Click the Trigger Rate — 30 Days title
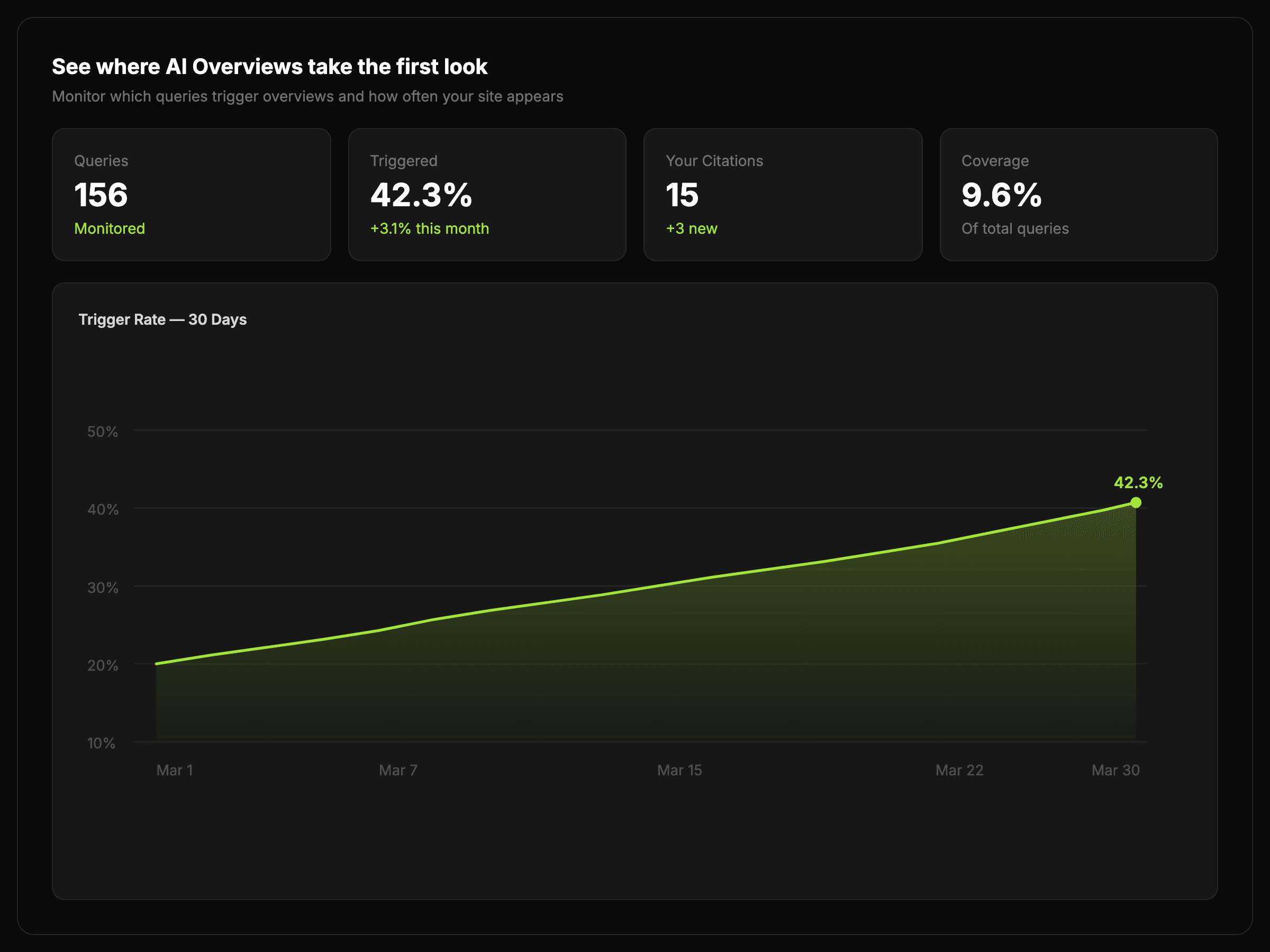 [162, 319]
